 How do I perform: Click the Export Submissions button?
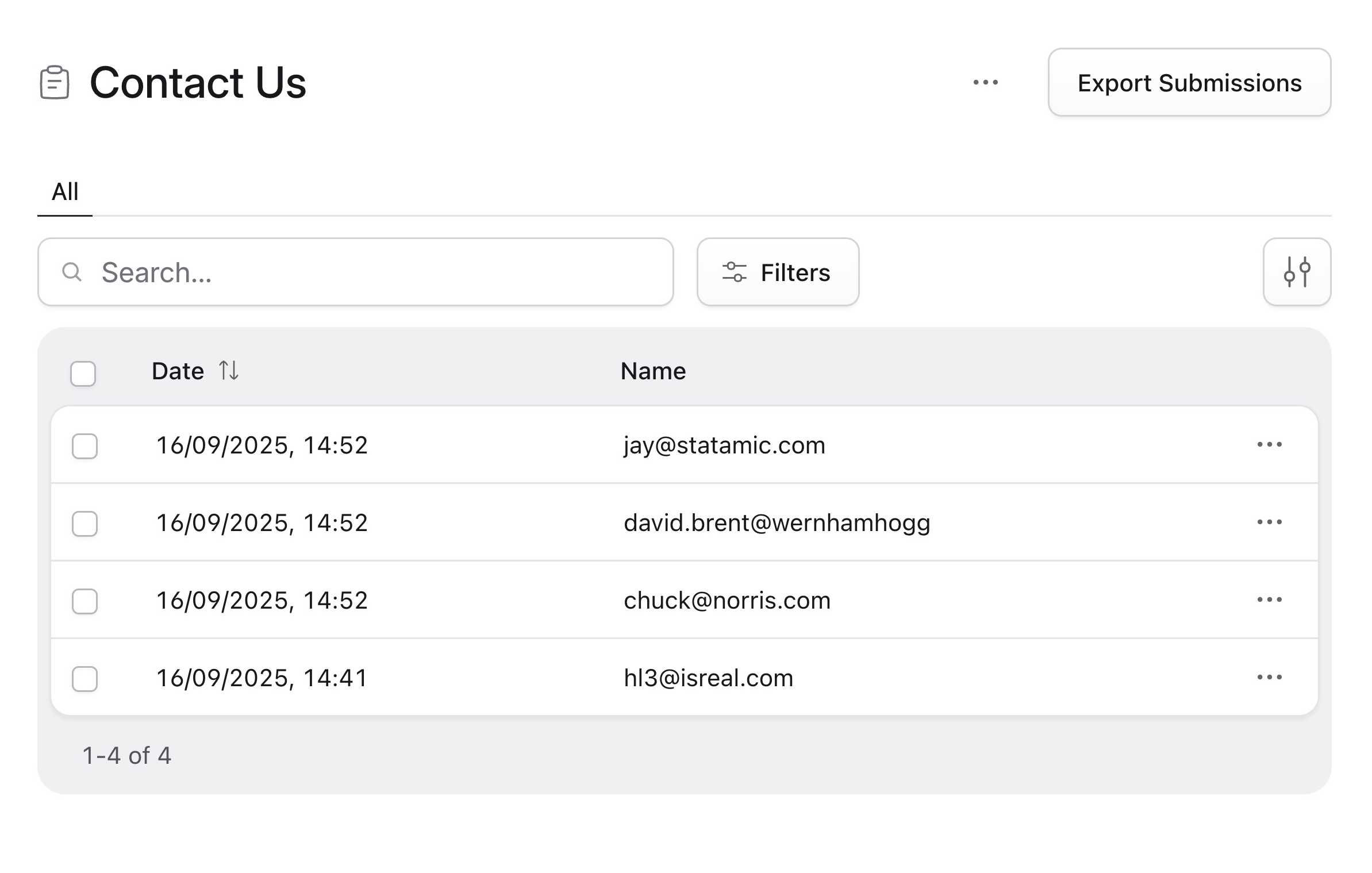1188,83
